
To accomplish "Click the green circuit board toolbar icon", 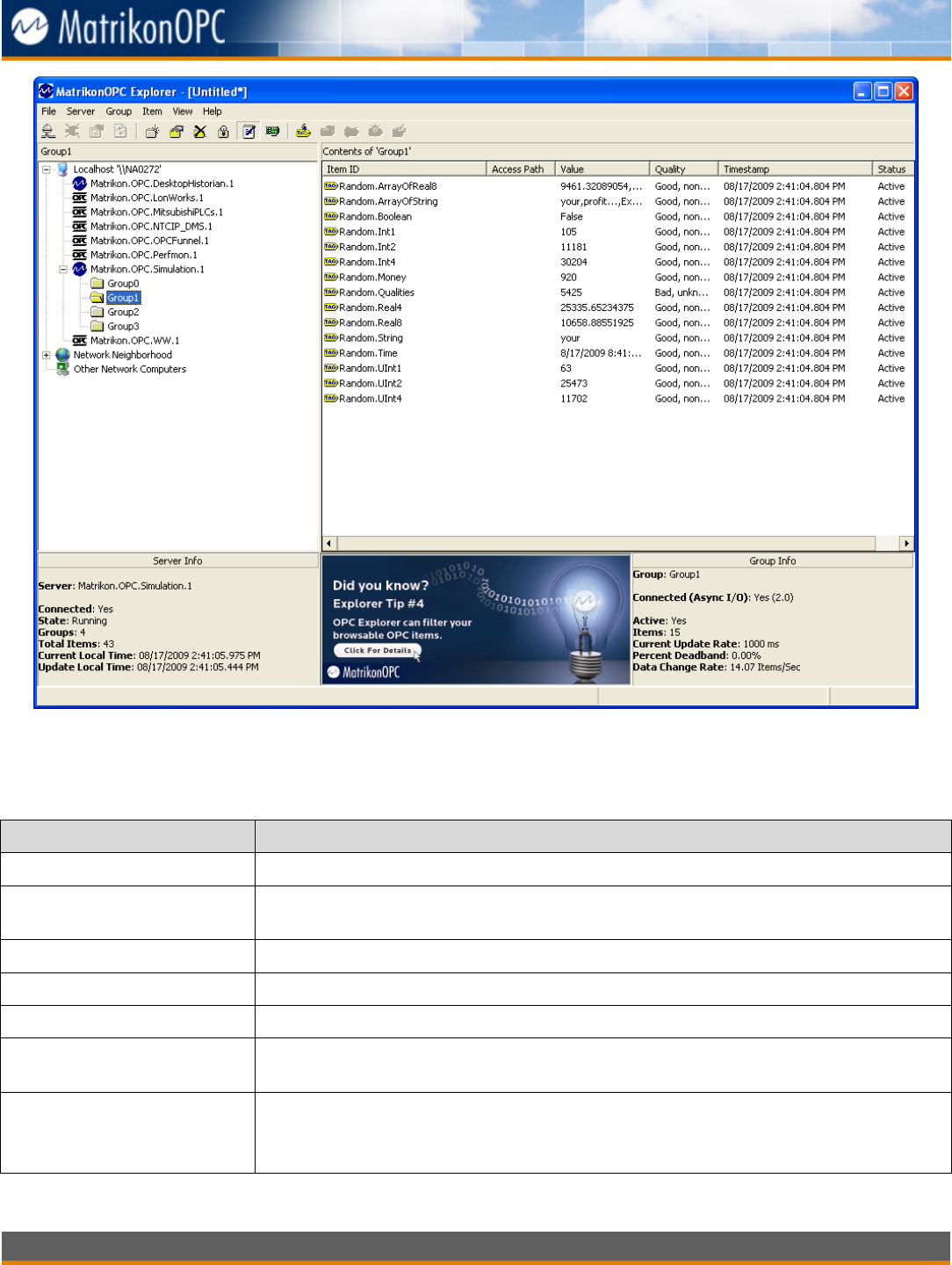I will pos(273,131).
